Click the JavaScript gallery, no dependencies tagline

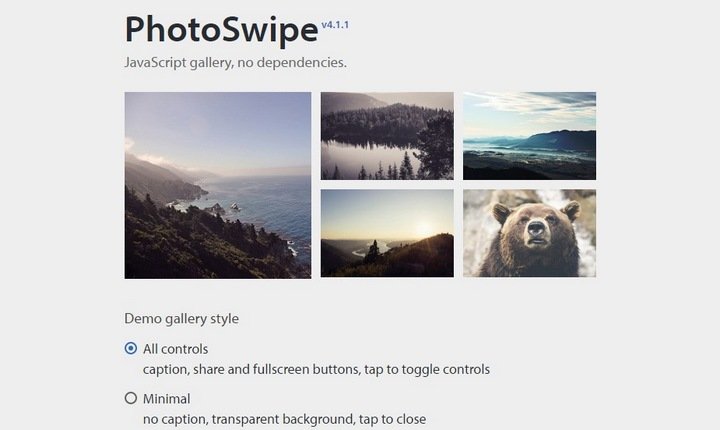[x=236, y=62]
